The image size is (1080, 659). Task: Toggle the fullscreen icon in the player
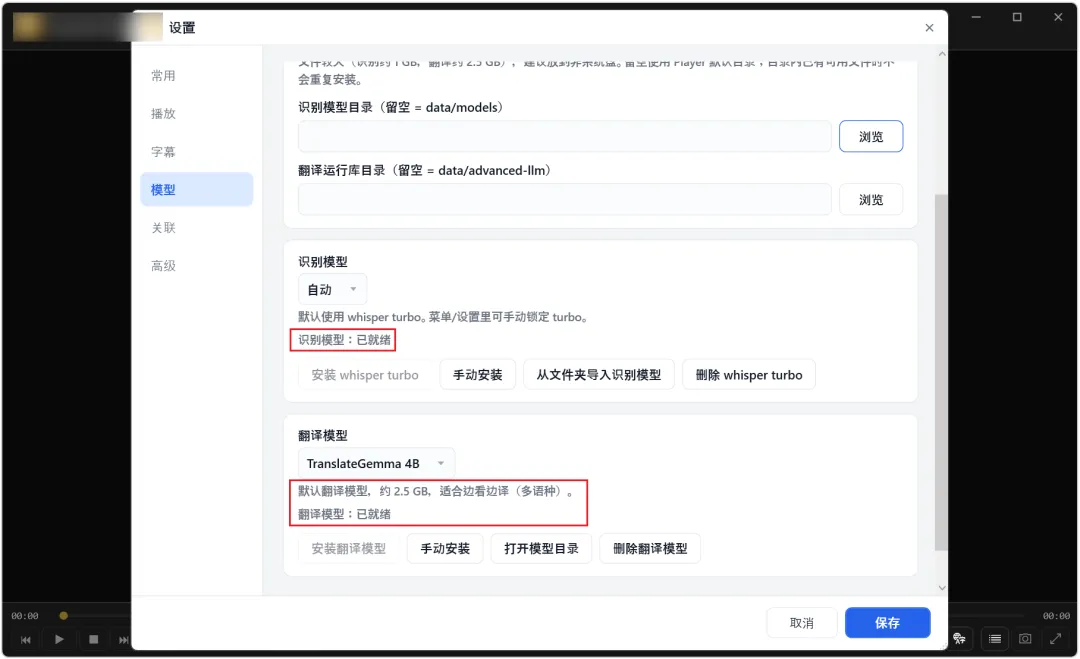pyautogui.click(x=1055, y=638)
